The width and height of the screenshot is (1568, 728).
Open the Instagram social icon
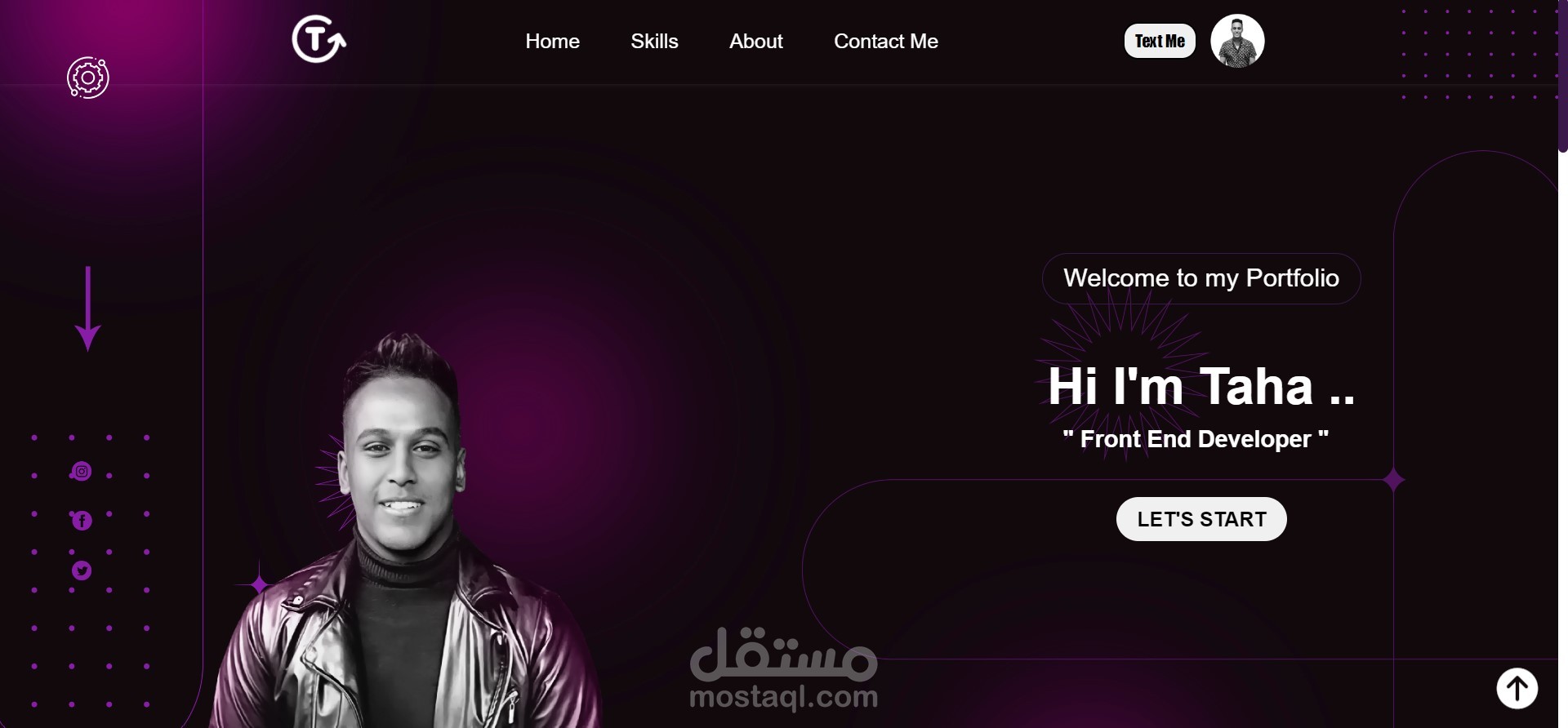pos(81,471)
